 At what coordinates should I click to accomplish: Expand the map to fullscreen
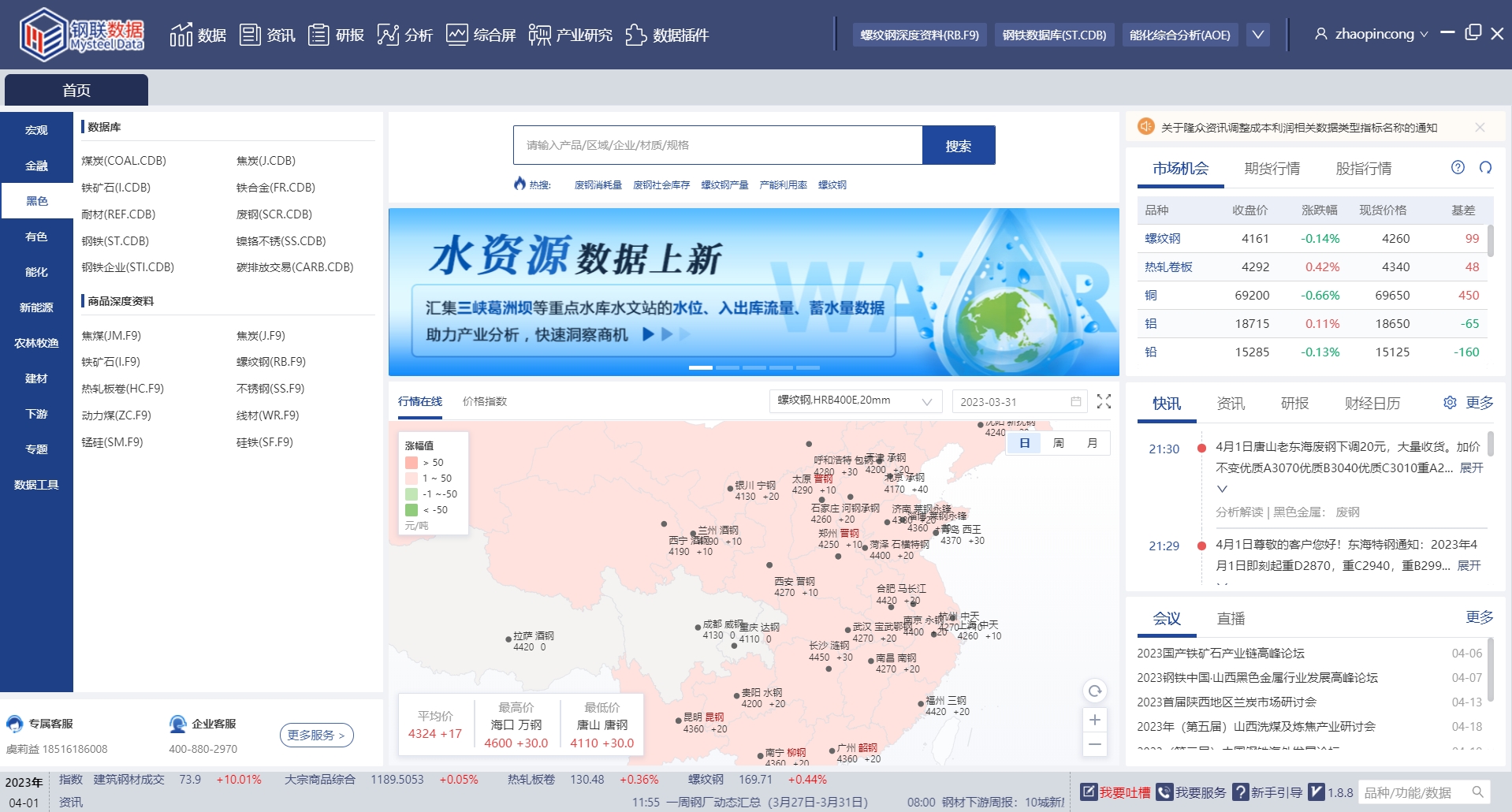1104,401
